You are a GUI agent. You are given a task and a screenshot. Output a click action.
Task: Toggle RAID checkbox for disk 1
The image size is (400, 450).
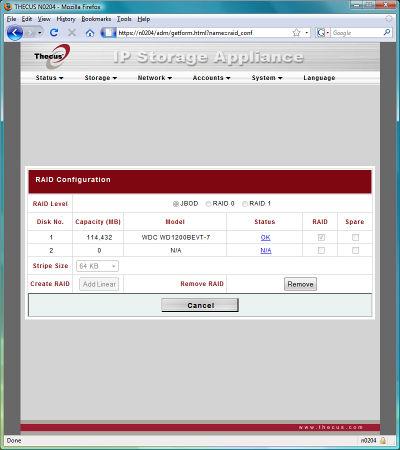321,237
